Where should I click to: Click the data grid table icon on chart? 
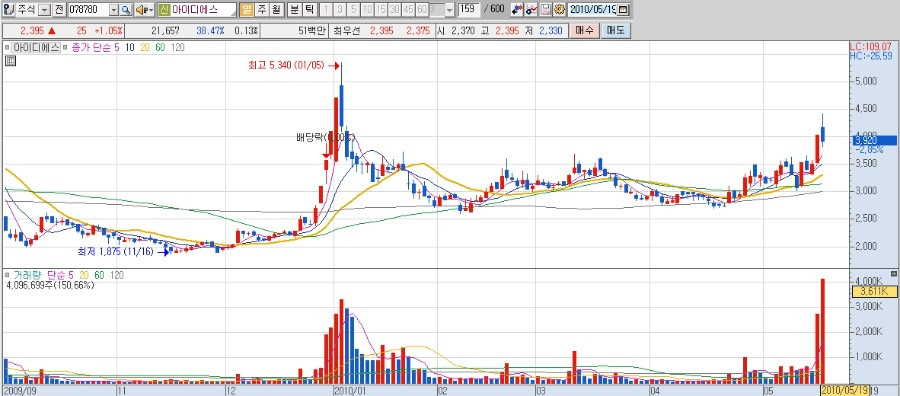point(10,60)
